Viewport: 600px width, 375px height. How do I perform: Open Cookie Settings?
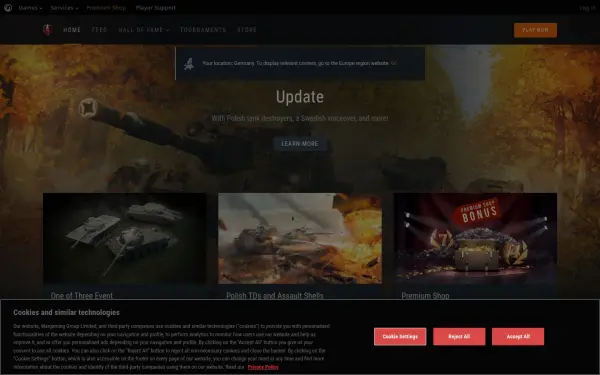[x=400, y=337]
